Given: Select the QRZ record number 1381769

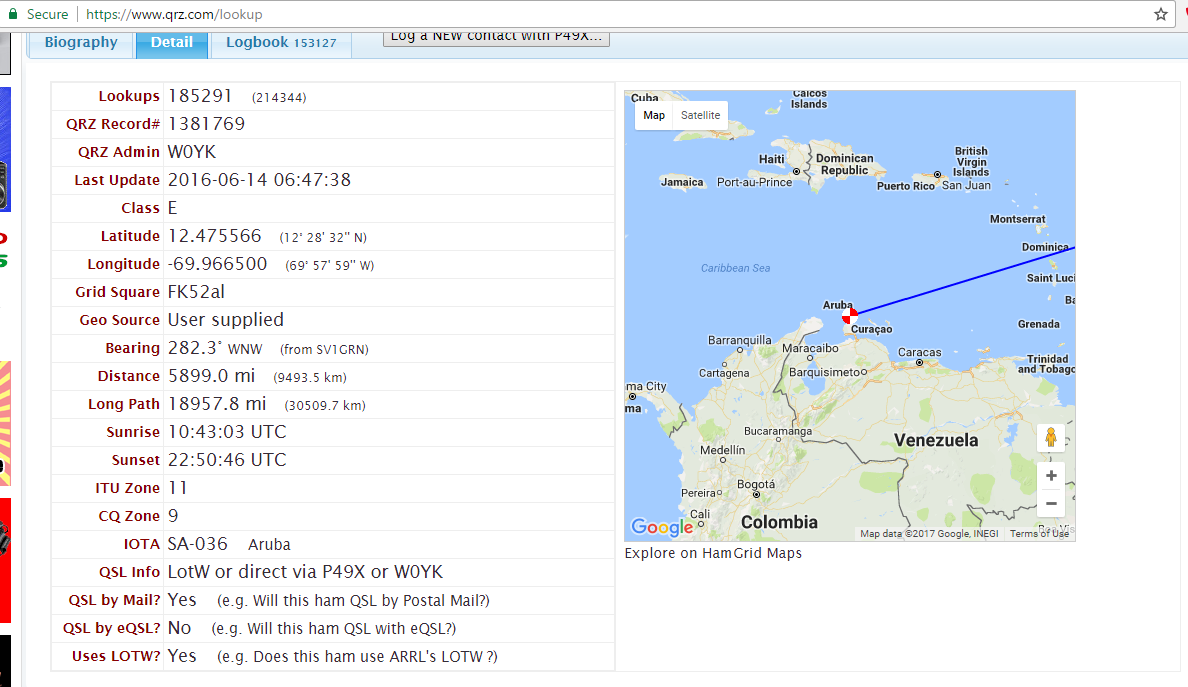Looking at the screenshot, I should [x=206, y=123].
